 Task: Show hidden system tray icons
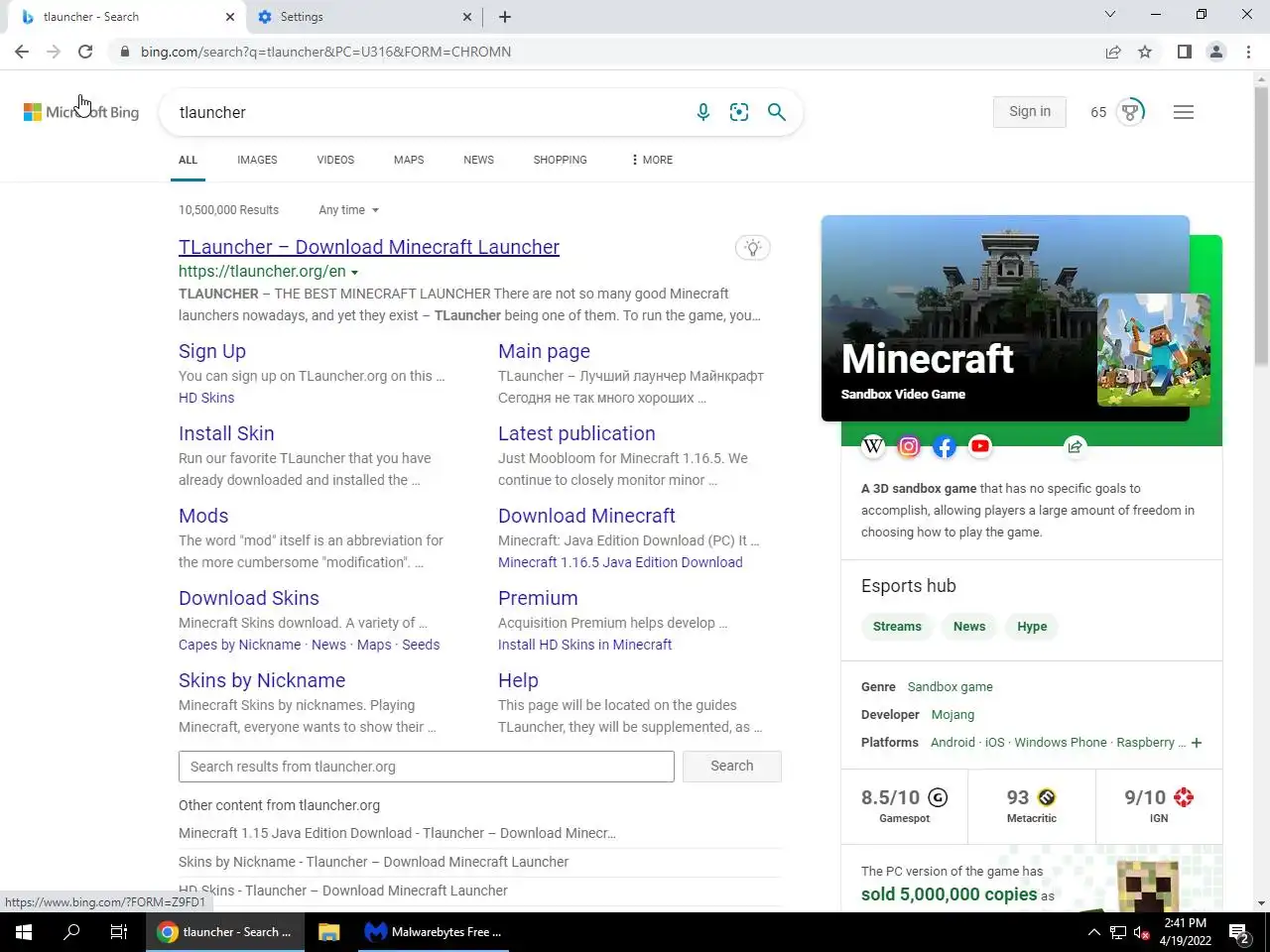coord(1093,932)
